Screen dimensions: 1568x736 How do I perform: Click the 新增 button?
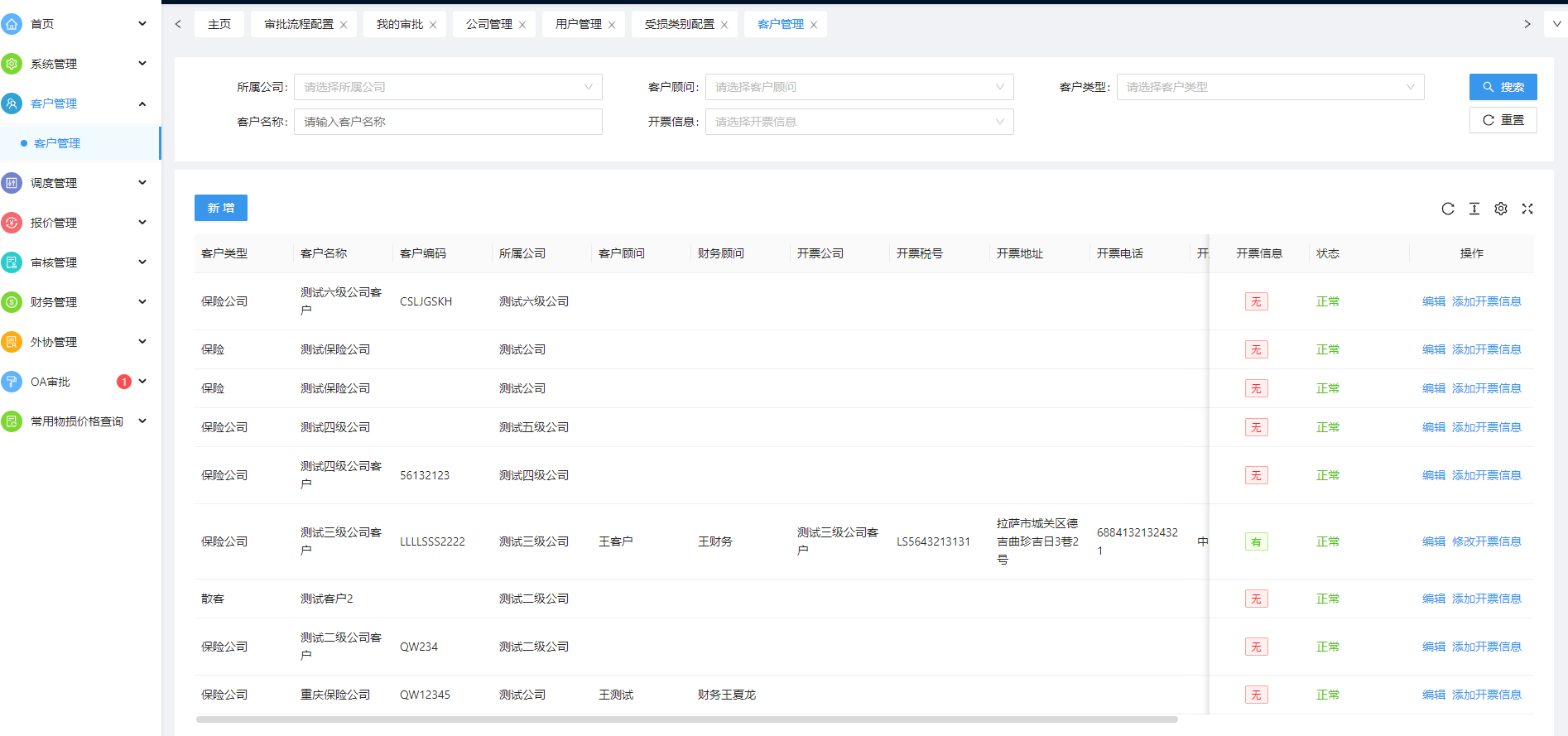pos(221,208)
